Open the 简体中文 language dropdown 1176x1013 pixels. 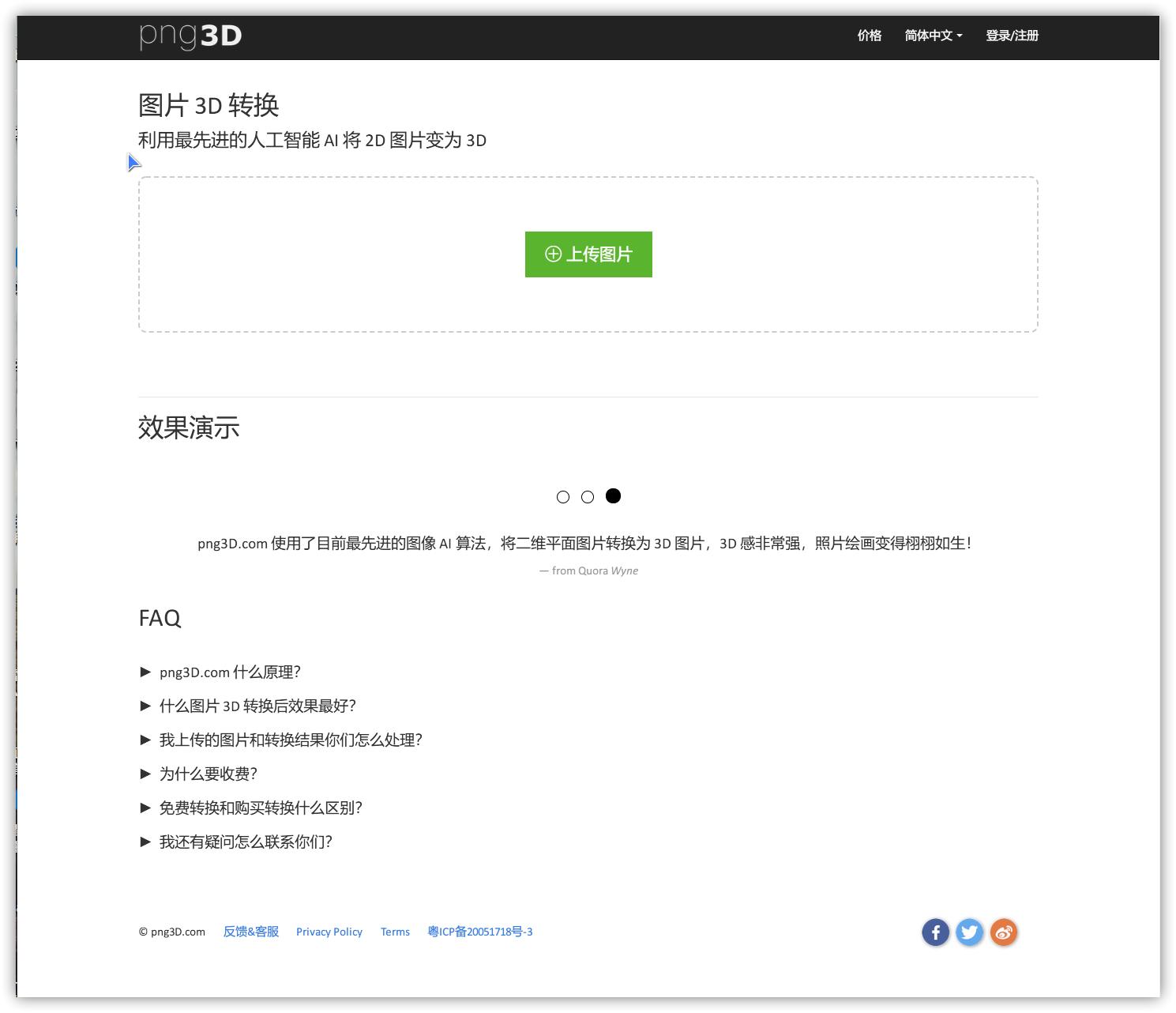tap(934, 36)
